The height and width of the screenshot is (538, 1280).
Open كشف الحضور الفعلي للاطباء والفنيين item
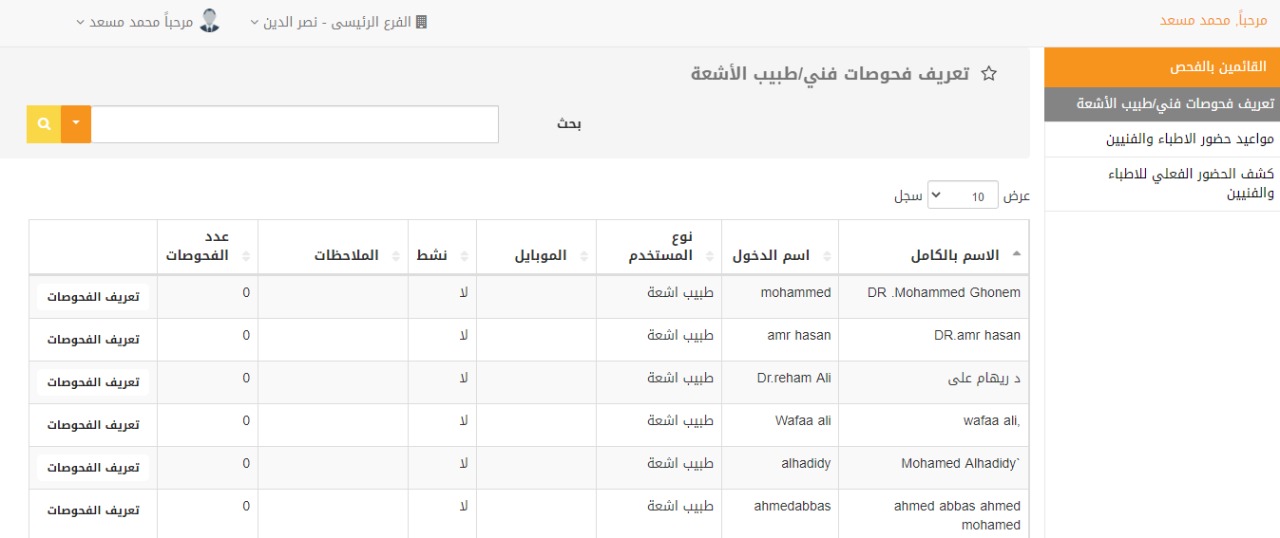[1162, 184]
